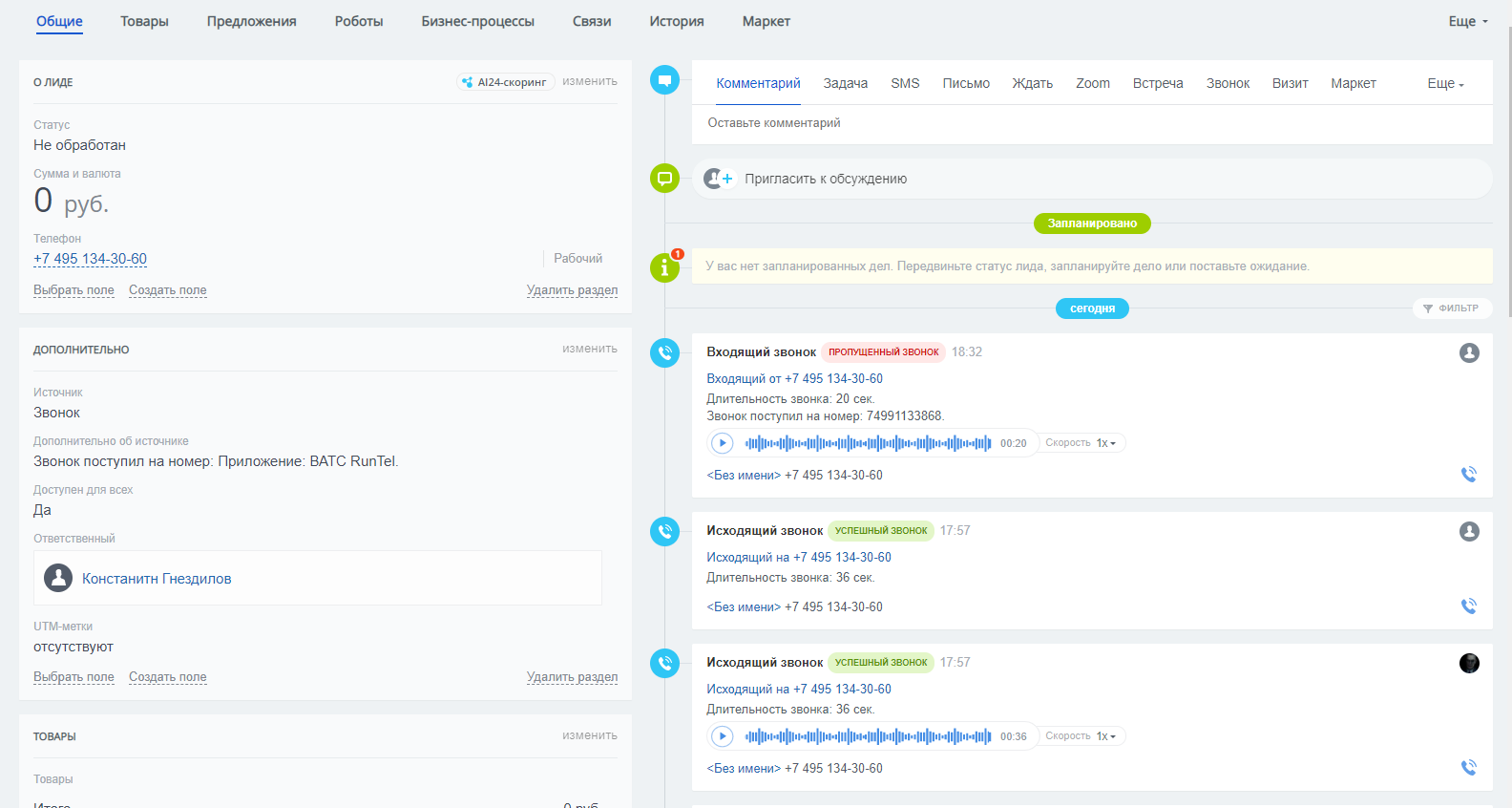Click the call icon on the outgoing call without recording
The image size is (1512, 808).
click(1469, 606)
